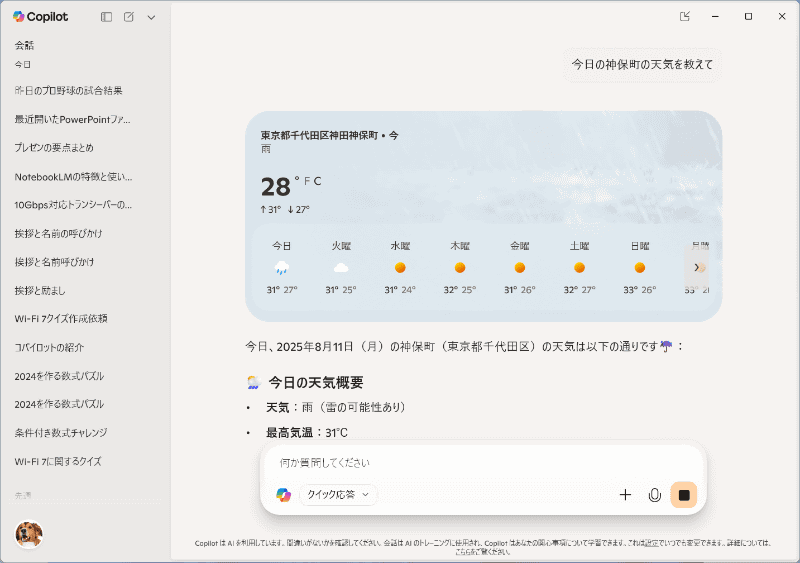Select the 土曜 sunny forecast day
The width and height of the screenshot is (800, 563).
point(579,267)
